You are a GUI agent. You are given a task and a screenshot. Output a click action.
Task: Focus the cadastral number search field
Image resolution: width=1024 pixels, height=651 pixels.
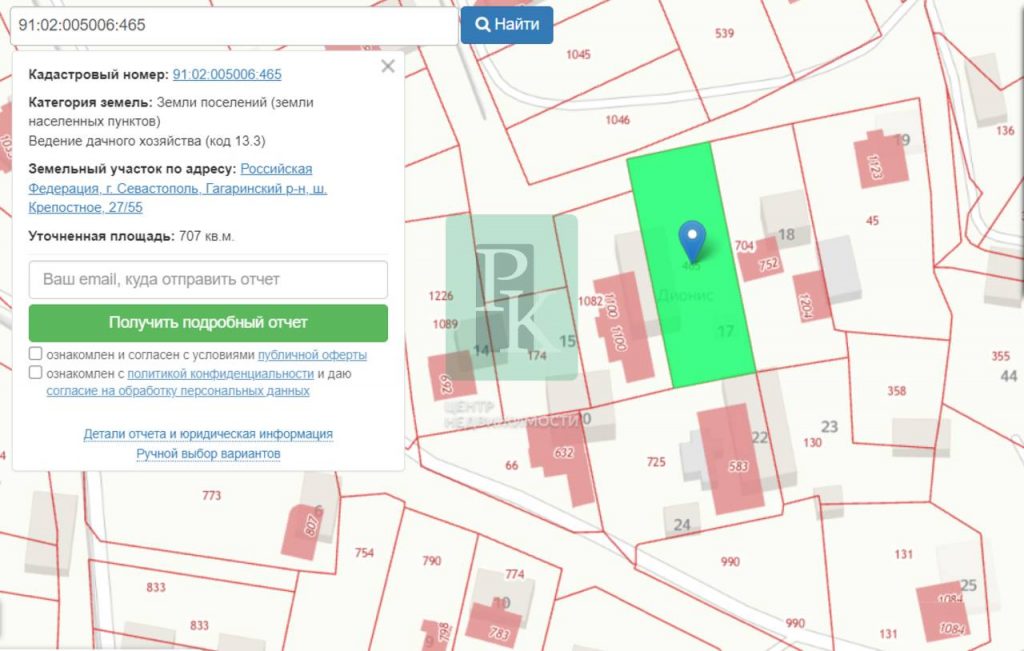coord(232,25)
